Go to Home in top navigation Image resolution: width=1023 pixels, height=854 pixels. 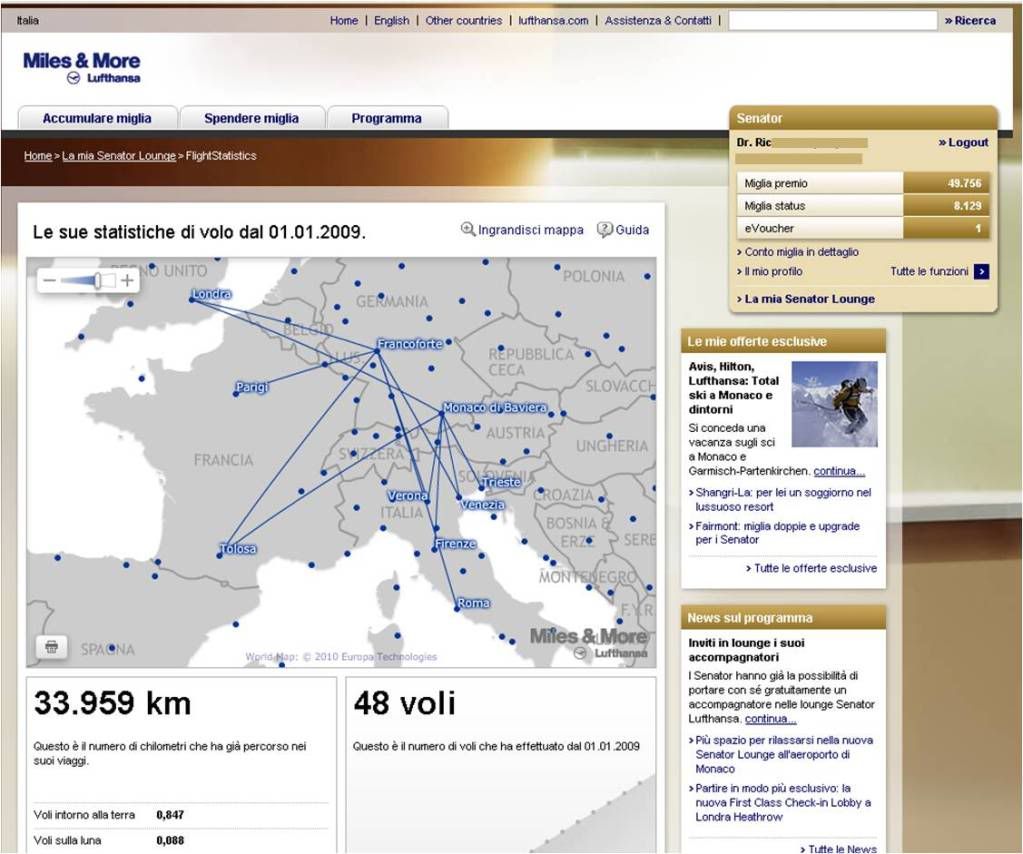[344, 20]
